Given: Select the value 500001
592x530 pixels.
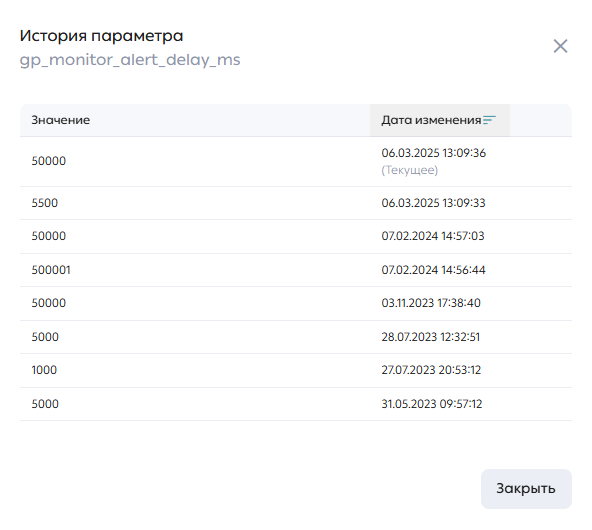Looking at the screenshot, I should [x=51, y=270].
